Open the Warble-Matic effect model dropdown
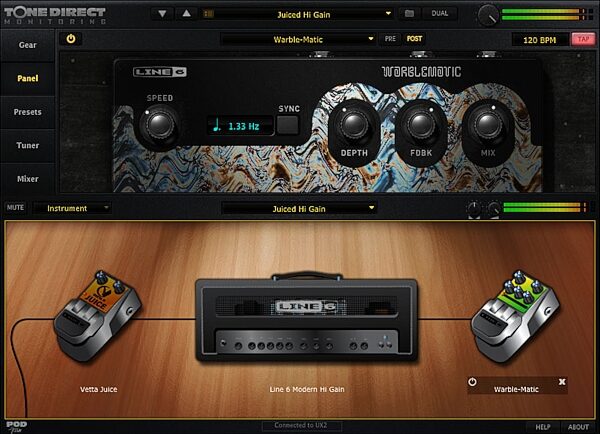Screen dimensions: 600x434 [298, 39]
